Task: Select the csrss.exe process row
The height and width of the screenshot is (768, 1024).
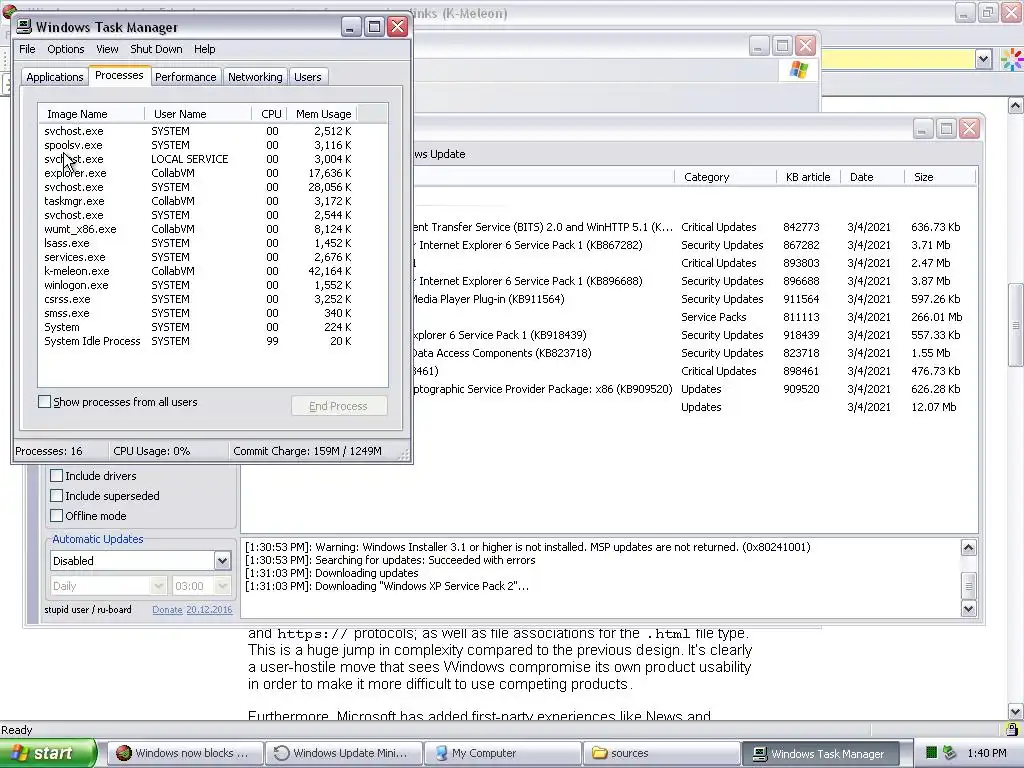Action: tap(198, 299)
